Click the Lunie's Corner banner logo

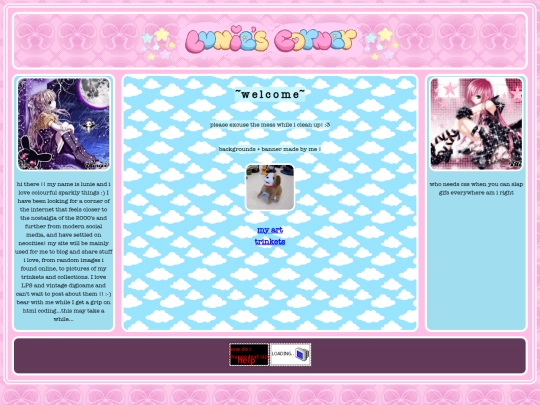tap(270, 41)
